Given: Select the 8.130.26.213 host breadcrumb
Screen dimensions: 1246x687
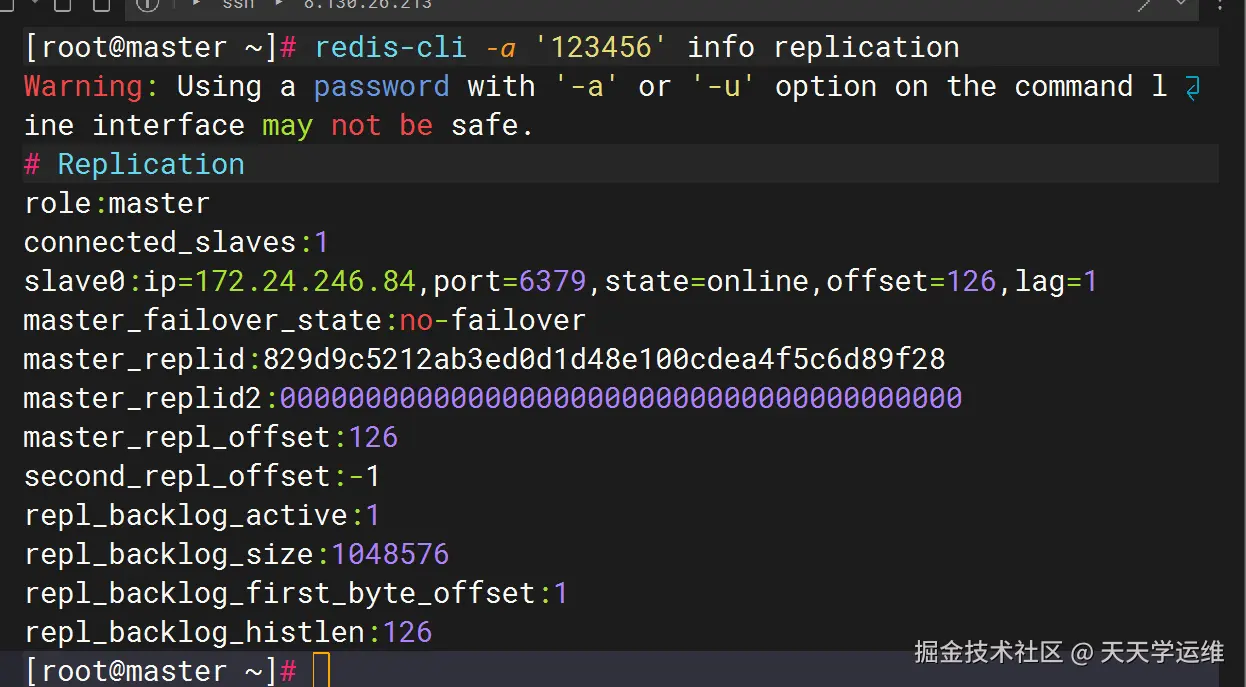Looking at the screenshot, I should point(367,5).
